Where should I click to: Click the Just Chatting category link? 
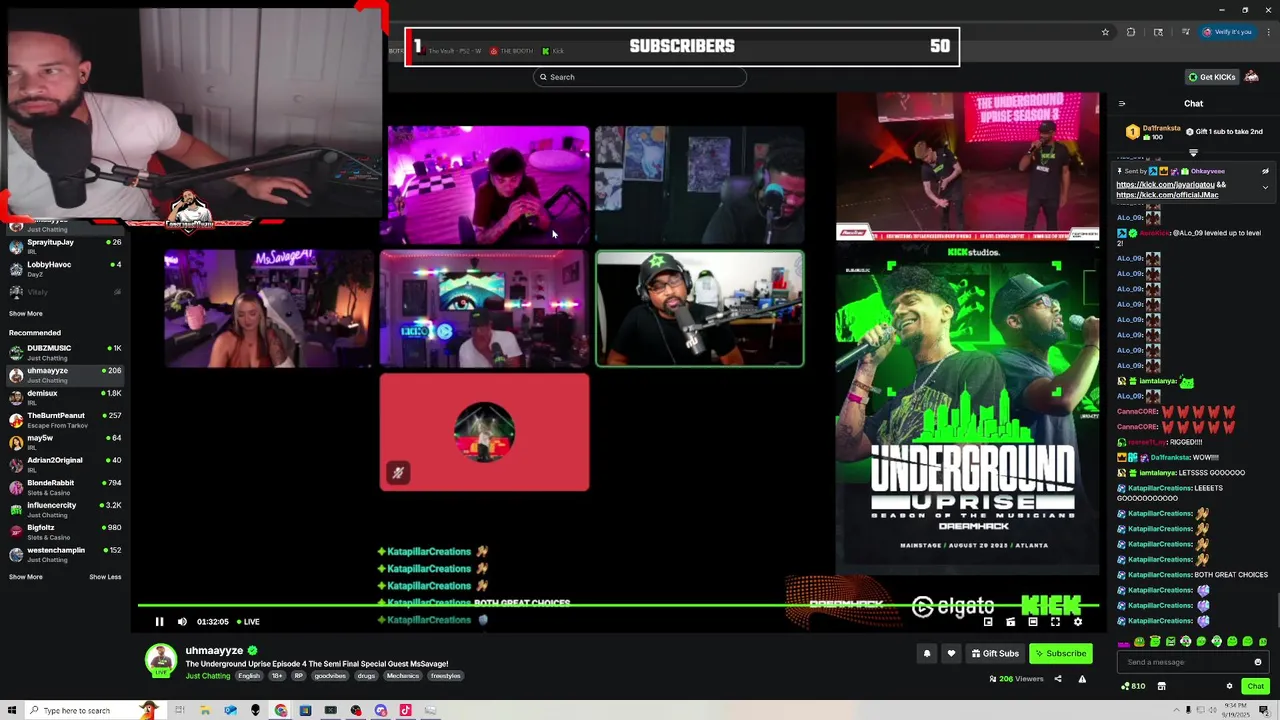(208, 676)
